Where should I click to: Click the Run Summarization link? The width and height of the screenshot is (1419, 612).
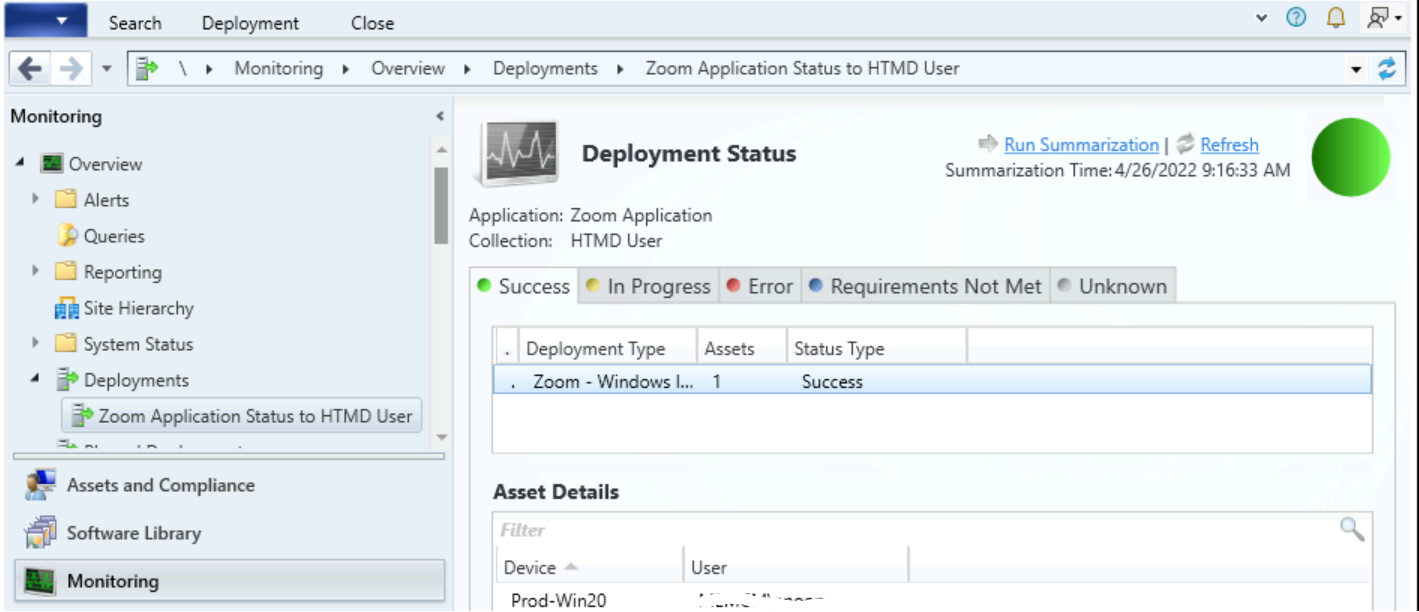coord(1081,145)
